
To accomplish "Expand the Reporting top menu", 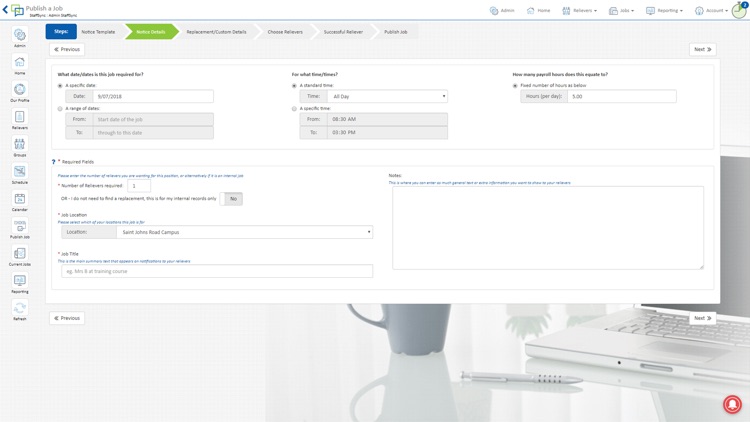I will [664, 11].
